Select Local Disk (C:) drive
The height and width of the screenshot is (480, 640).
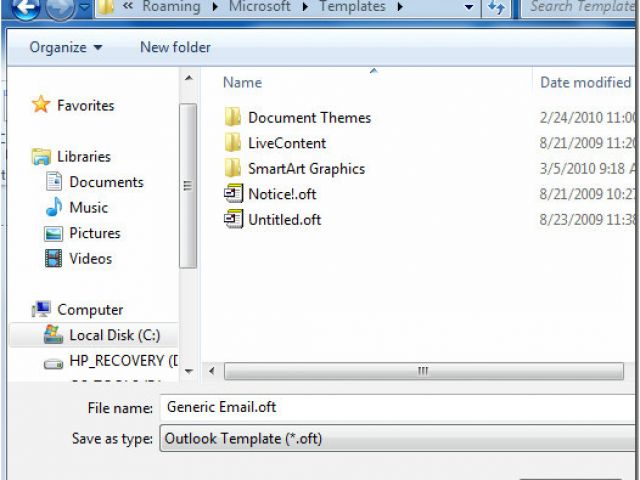point(115,336)
